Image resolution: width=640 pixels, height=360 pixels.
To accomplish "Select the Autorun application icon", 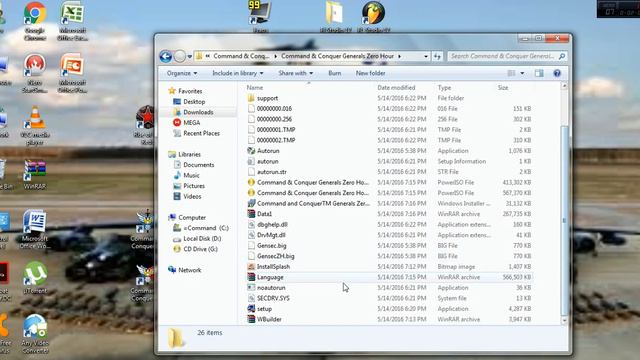I will pyautogui.click(x=251, y=151).
